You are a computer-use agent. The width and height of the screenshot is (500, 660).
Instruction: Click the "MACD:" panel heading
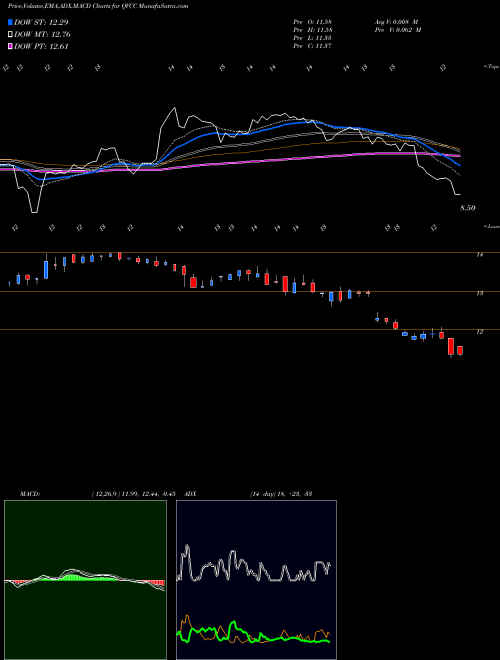[x=30, y=494]
